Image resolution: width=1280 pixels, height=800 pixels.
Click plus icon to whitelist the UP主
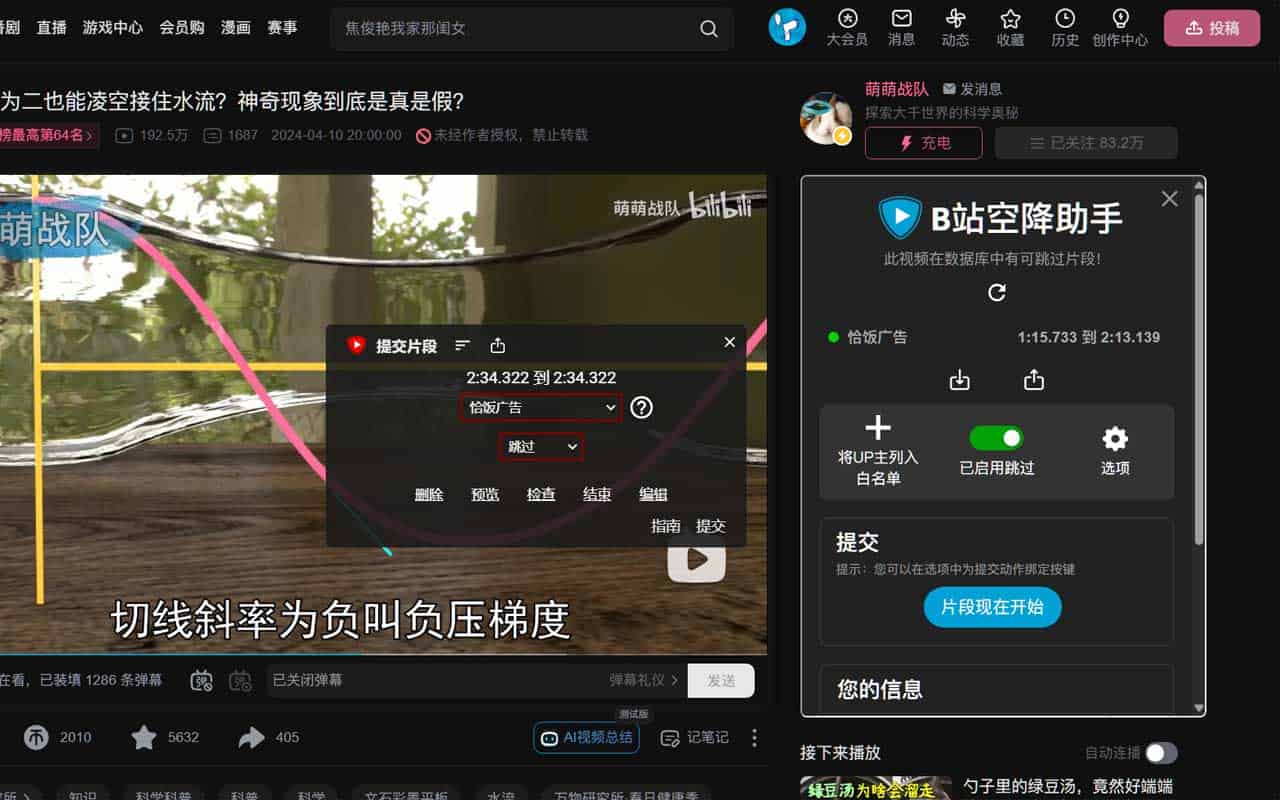pos(877,430)
